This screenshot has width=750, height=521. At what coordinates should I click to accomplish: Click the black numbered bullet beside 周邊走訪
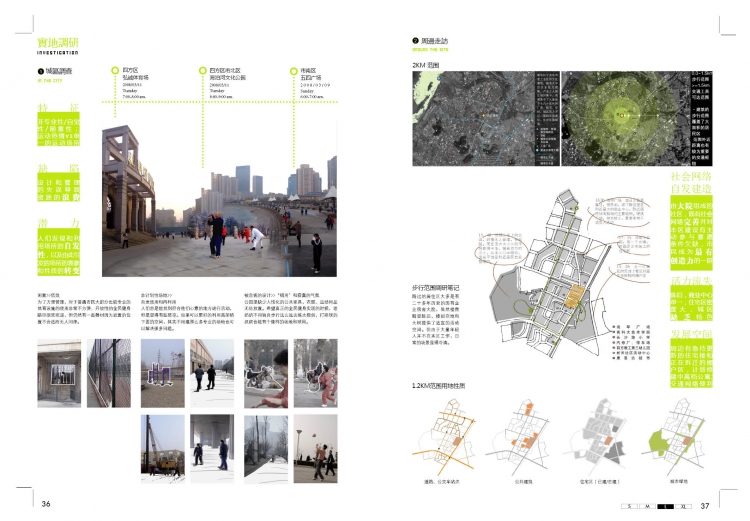pyautogui.click(x=415, y=41)
